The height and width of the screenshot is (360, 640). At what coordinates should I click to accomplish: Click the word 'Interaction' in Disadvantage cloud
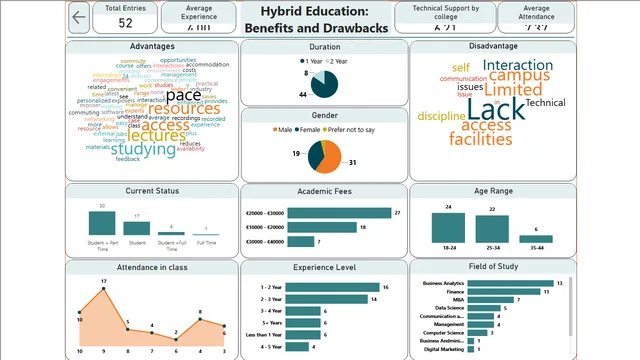518,65
